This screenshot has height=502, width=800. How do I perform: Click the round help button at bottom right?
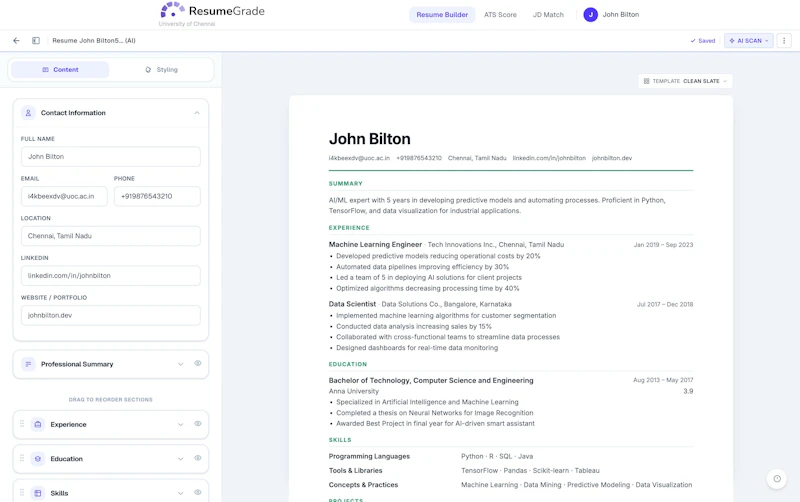pyautogui.click(x=777, y=479)
